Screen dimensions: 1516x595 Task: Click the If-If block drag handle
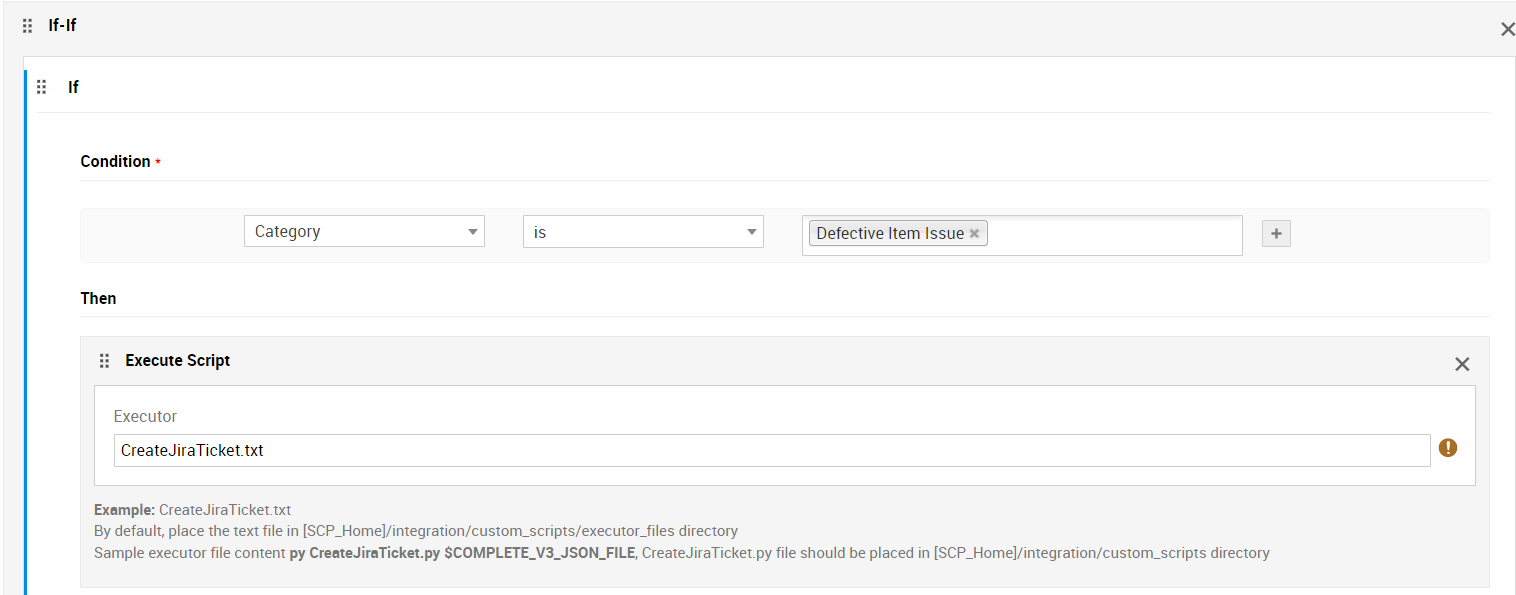point(28,26)
